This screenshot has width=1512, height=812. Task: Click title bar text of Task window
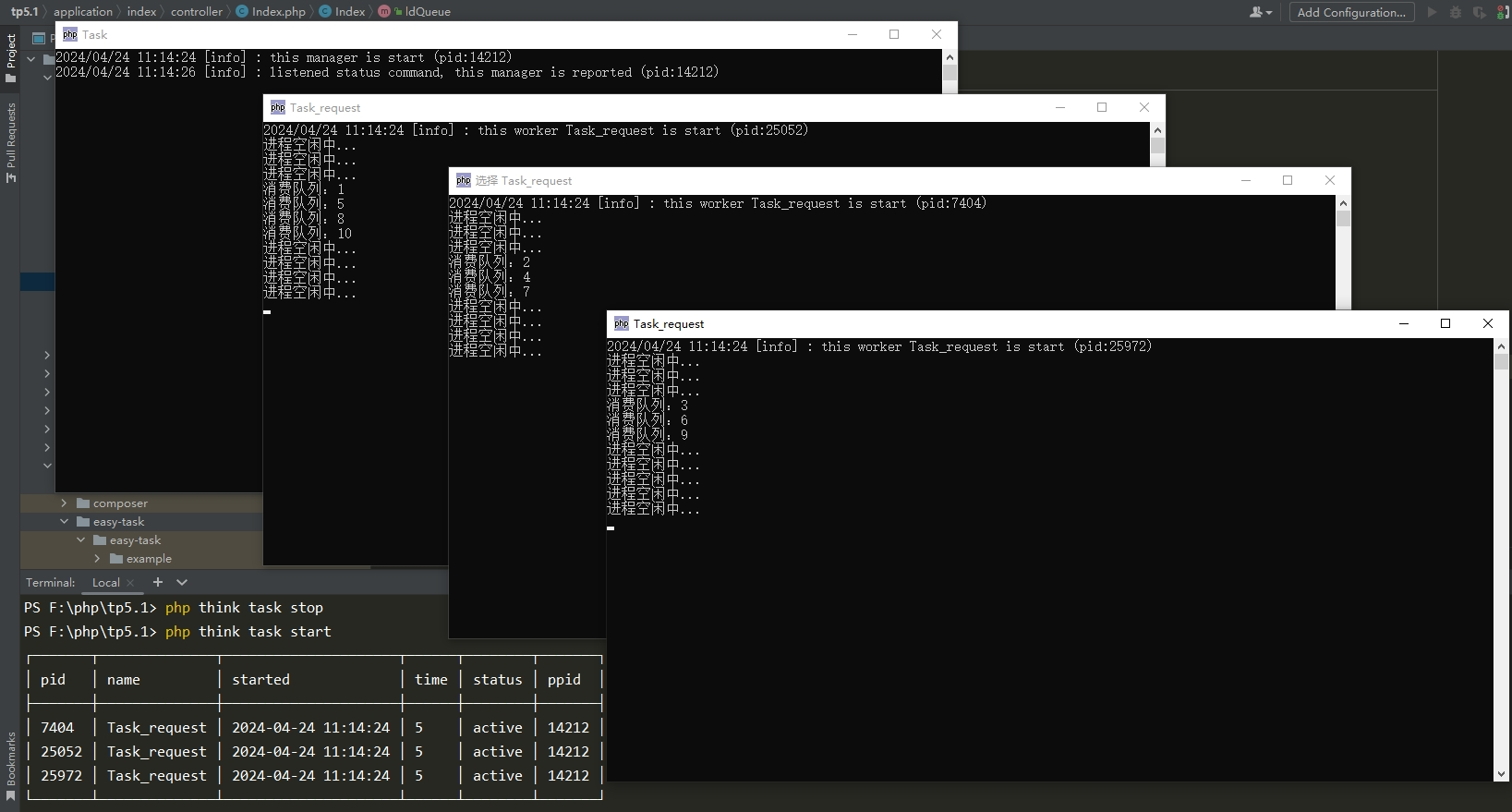(x=94, y=34)
